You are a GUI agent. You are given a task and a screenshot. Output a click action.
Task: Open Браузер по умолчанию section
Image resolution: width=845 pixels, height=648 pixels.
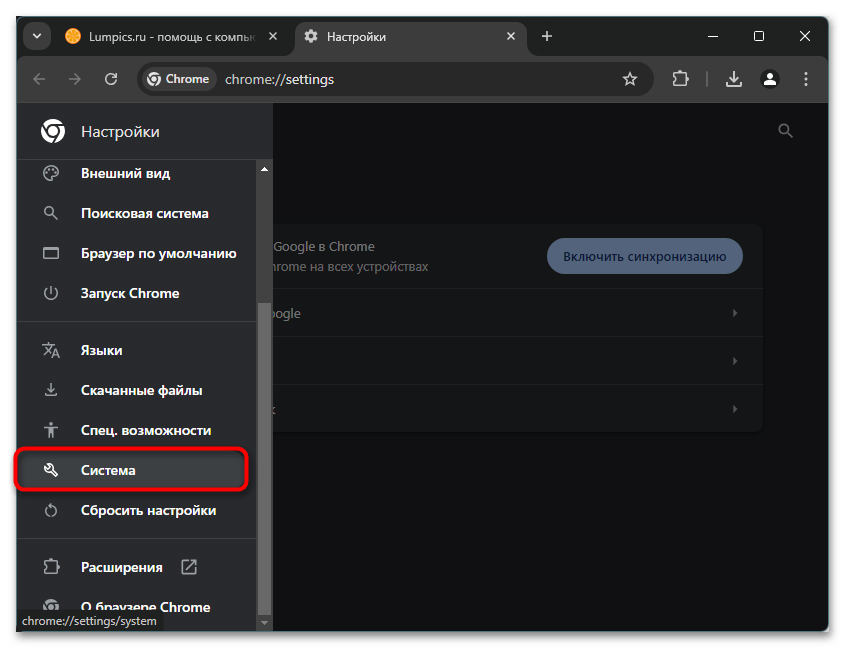click(137, 253)
